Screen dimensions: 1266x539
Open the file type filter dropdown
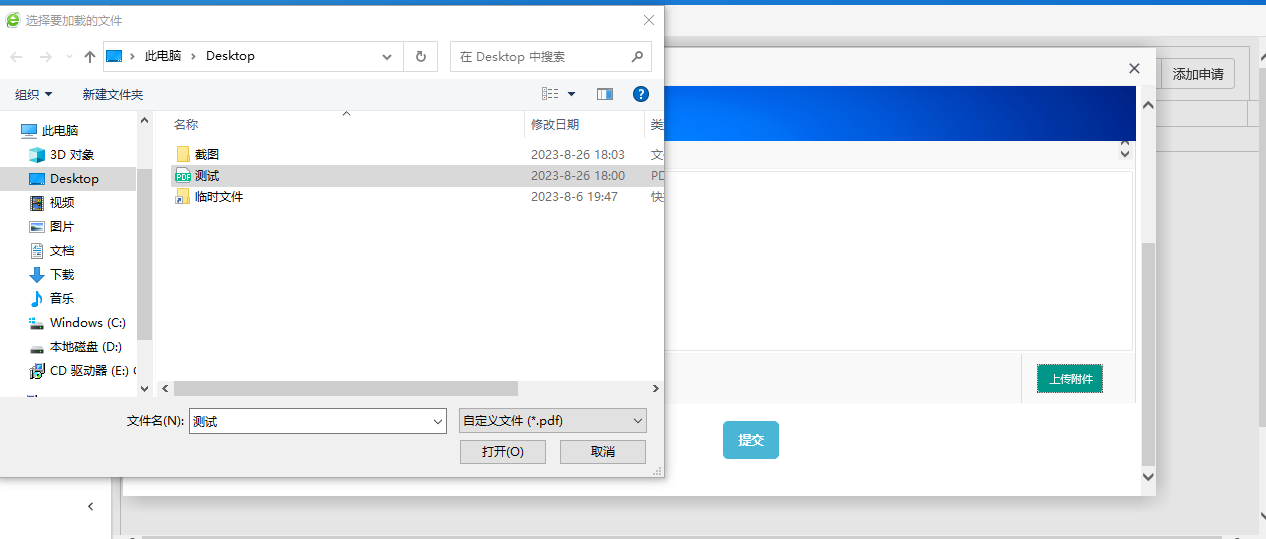pyautogui.click(x=552, y=421)
